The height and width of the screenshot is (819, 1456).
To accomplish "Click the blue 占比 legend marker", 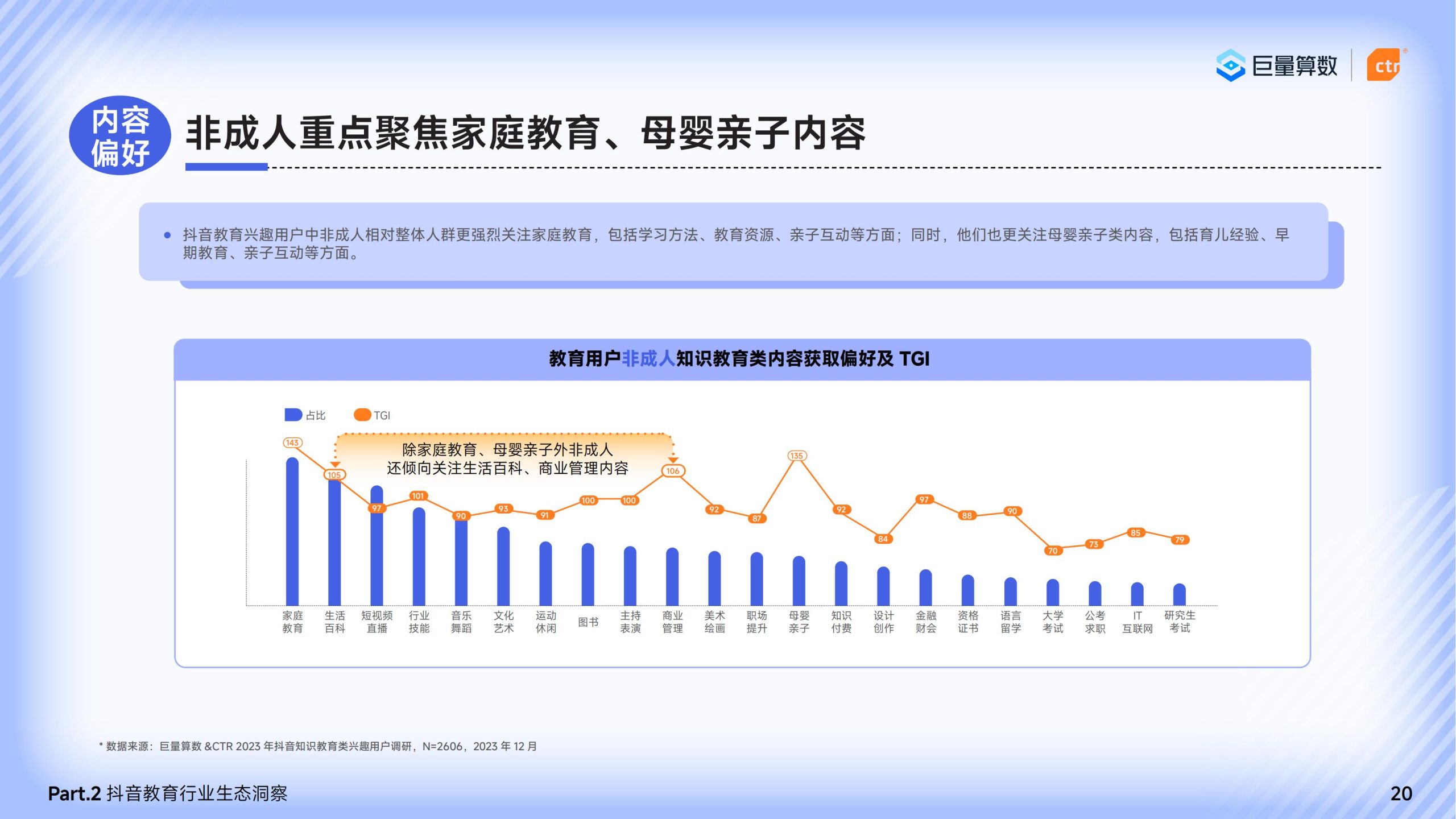I will (x=293, y=415).
